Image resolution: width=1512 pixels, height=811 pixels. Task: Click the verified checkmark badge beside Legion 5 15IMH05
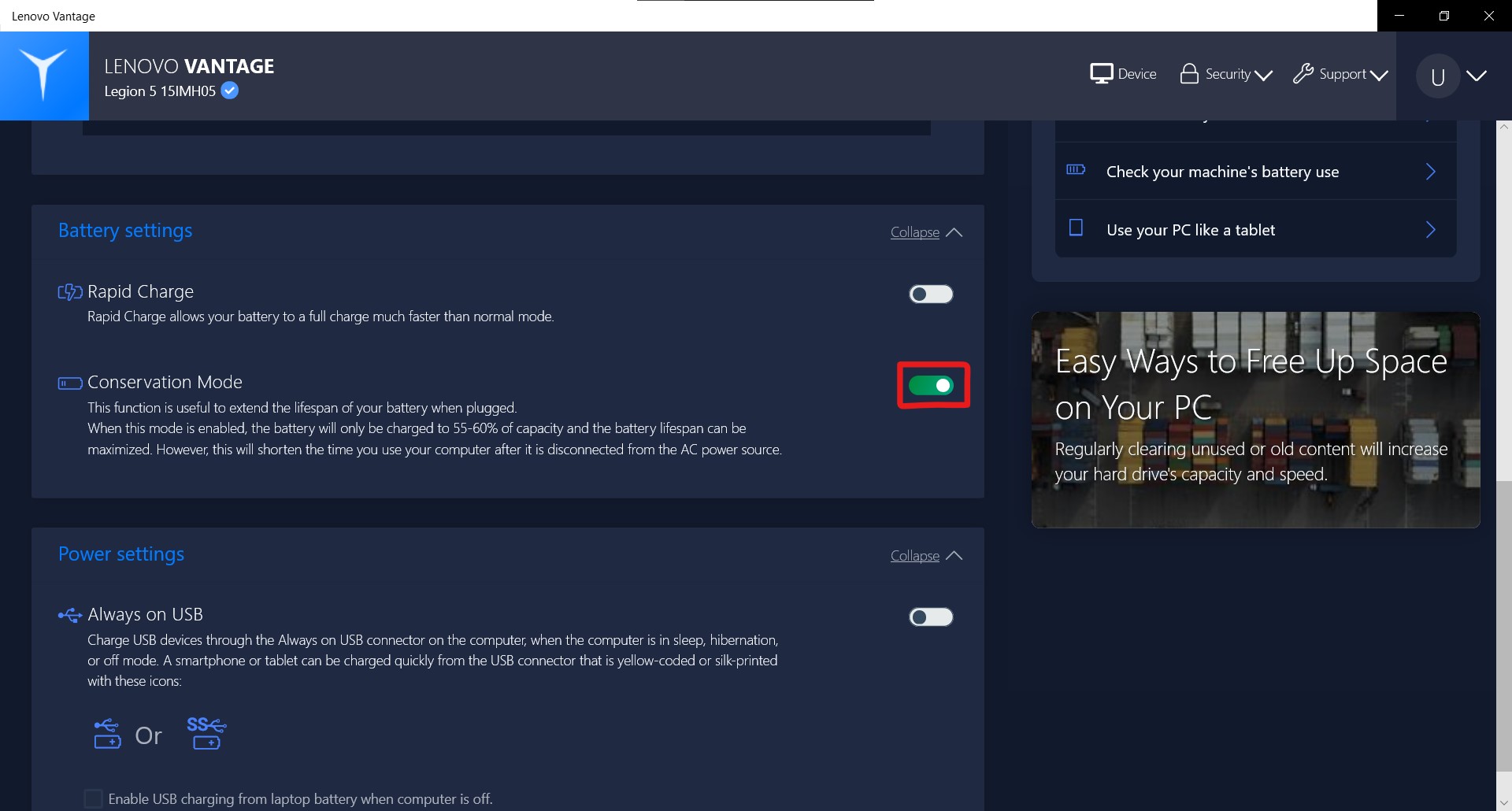click(x=230, y=91)
